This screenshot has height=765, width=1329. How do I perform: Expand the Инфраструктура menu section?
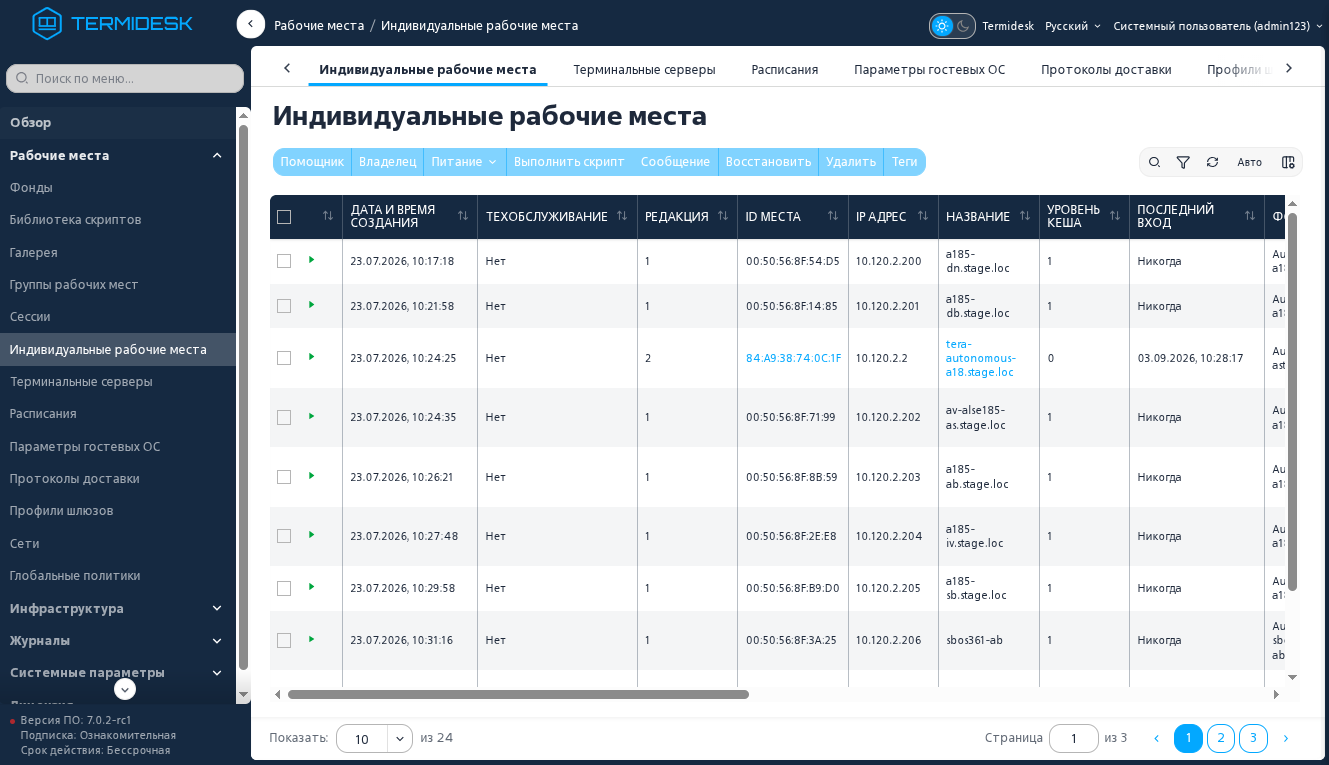coord(118,608)
